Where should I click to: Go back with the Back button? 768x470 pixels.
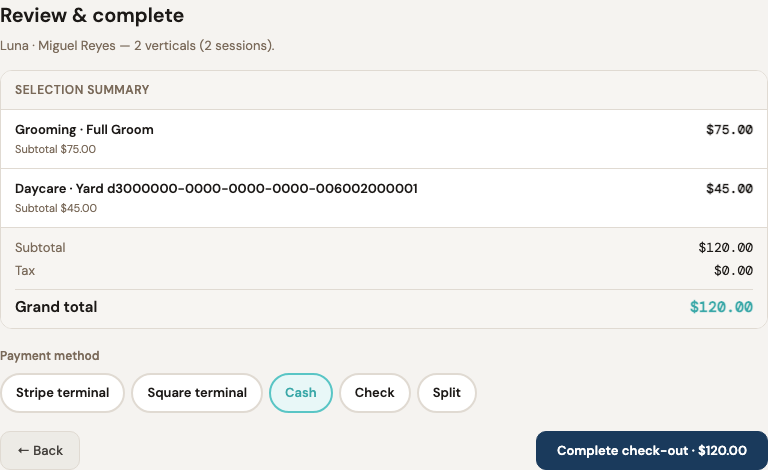click(40, 450)
